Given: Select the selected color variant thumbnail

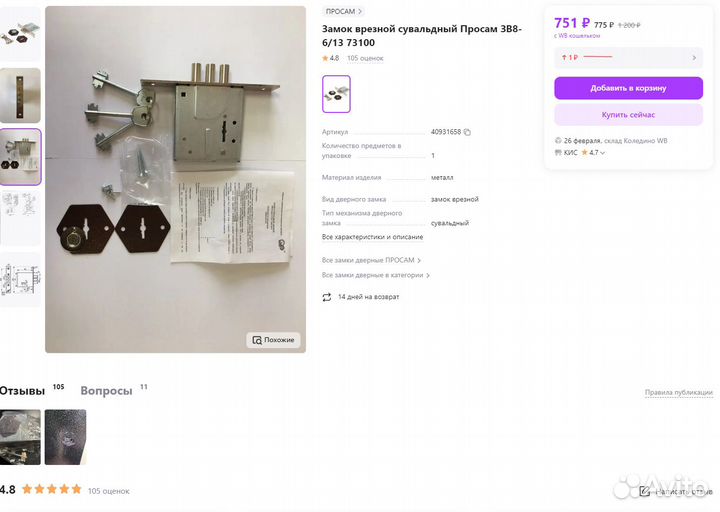Looking at the screenshot, I should 336,94.
